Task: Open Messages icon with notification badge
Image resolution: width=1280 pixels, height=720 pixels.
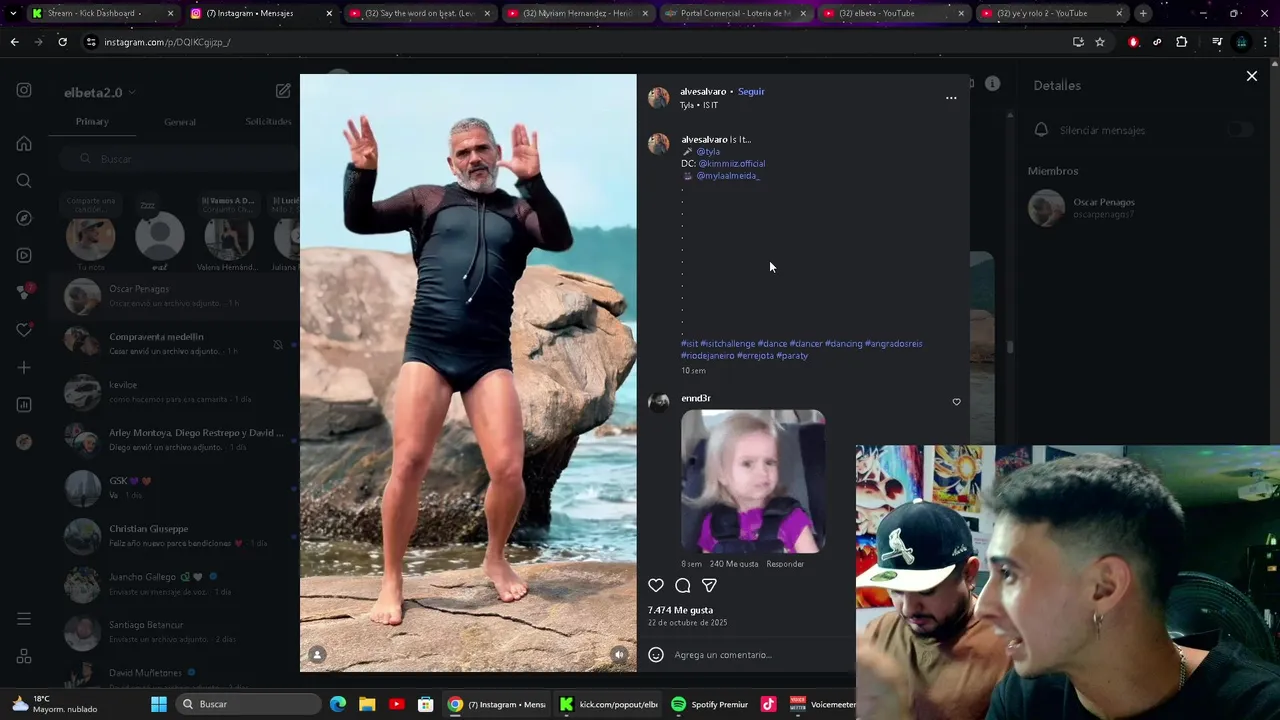Action: click(x=24, y=292)
